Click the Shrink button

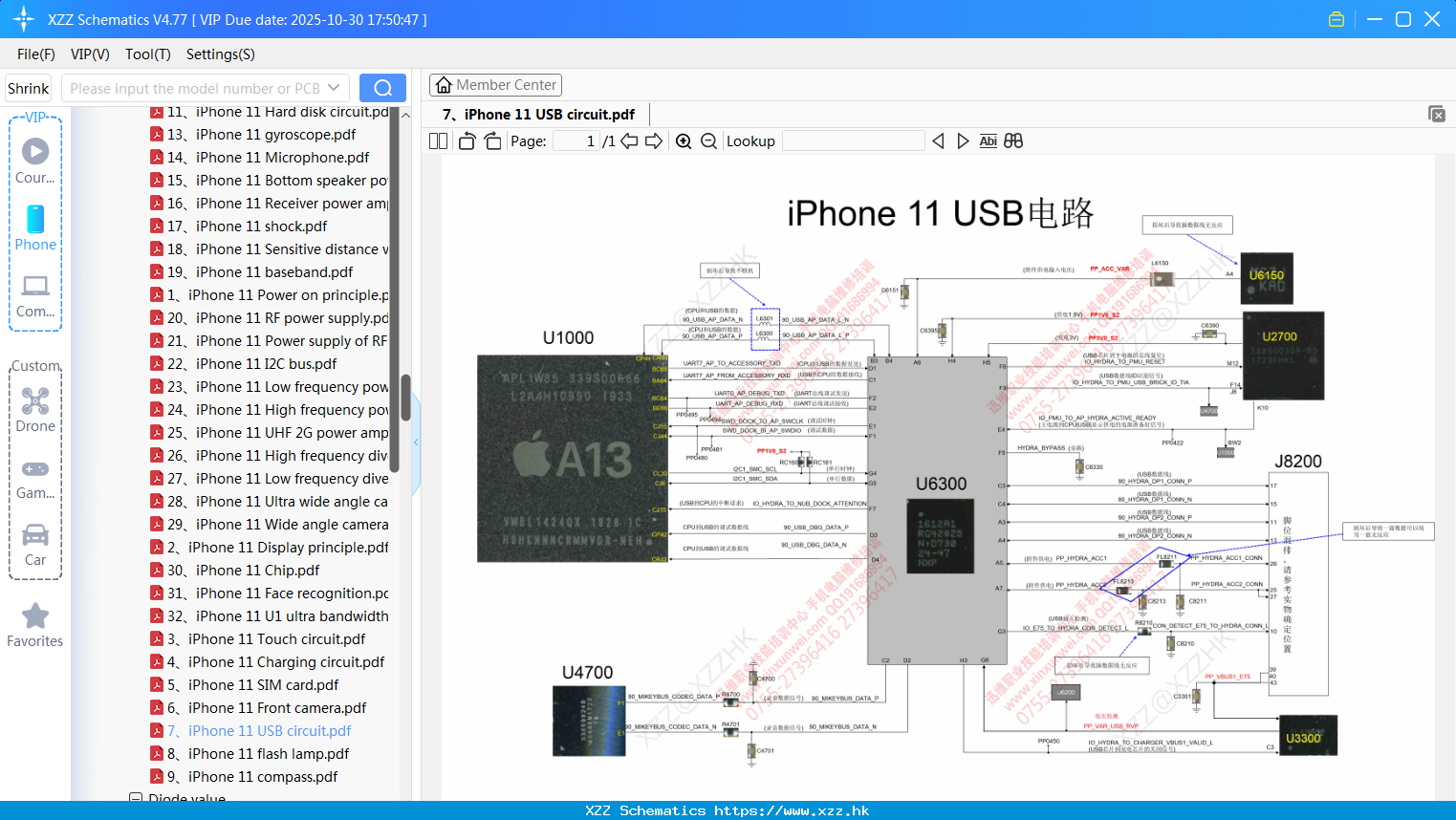click(x=28, y=88)
